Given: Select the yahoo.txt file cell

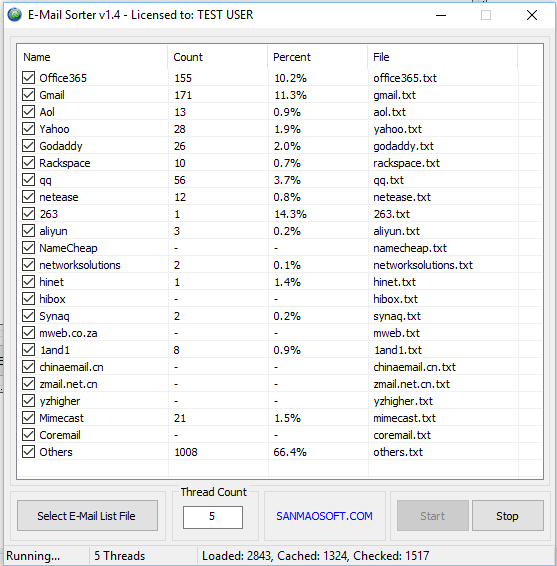Looking at the screenshot, I should point(397,129).
